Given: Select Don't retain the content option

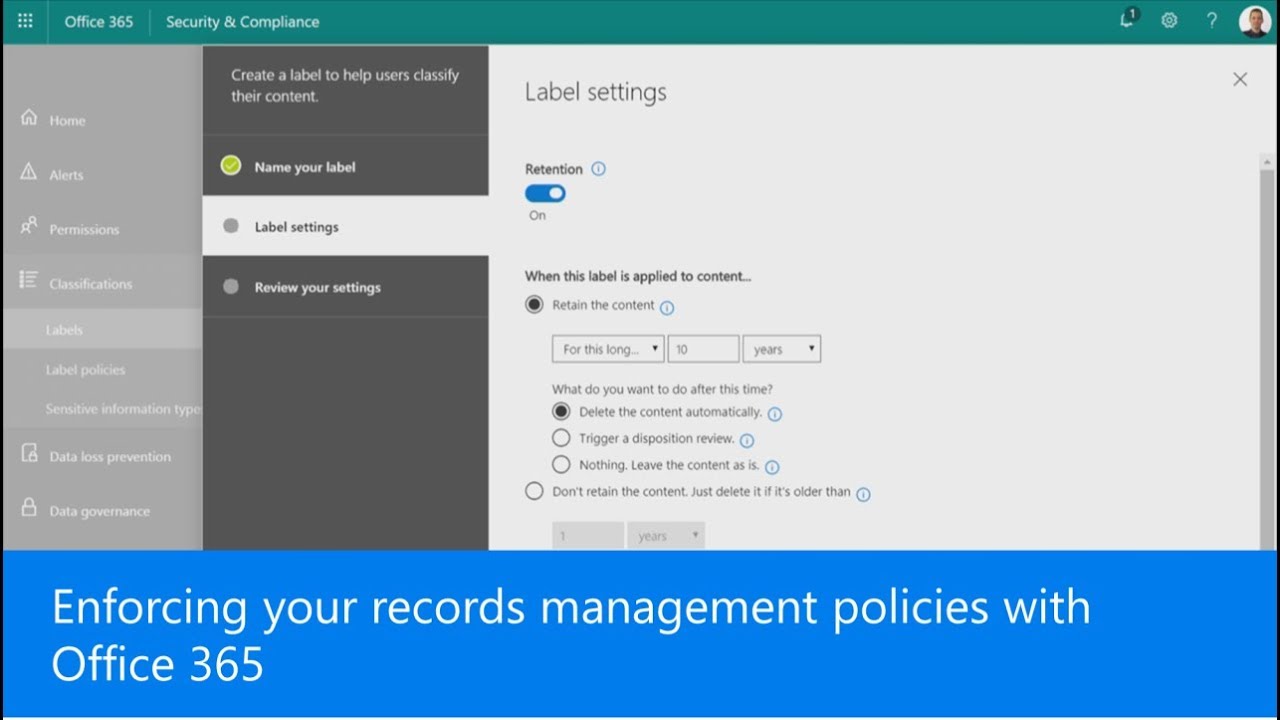Looking at the screenshot, I should (535, 491).
